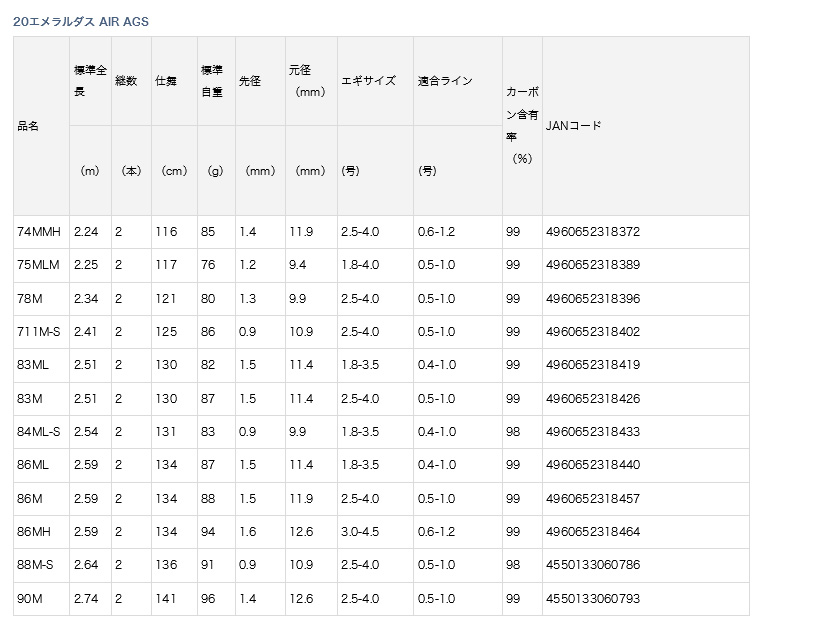Click JAN code 4960652318389

[593, 265]
